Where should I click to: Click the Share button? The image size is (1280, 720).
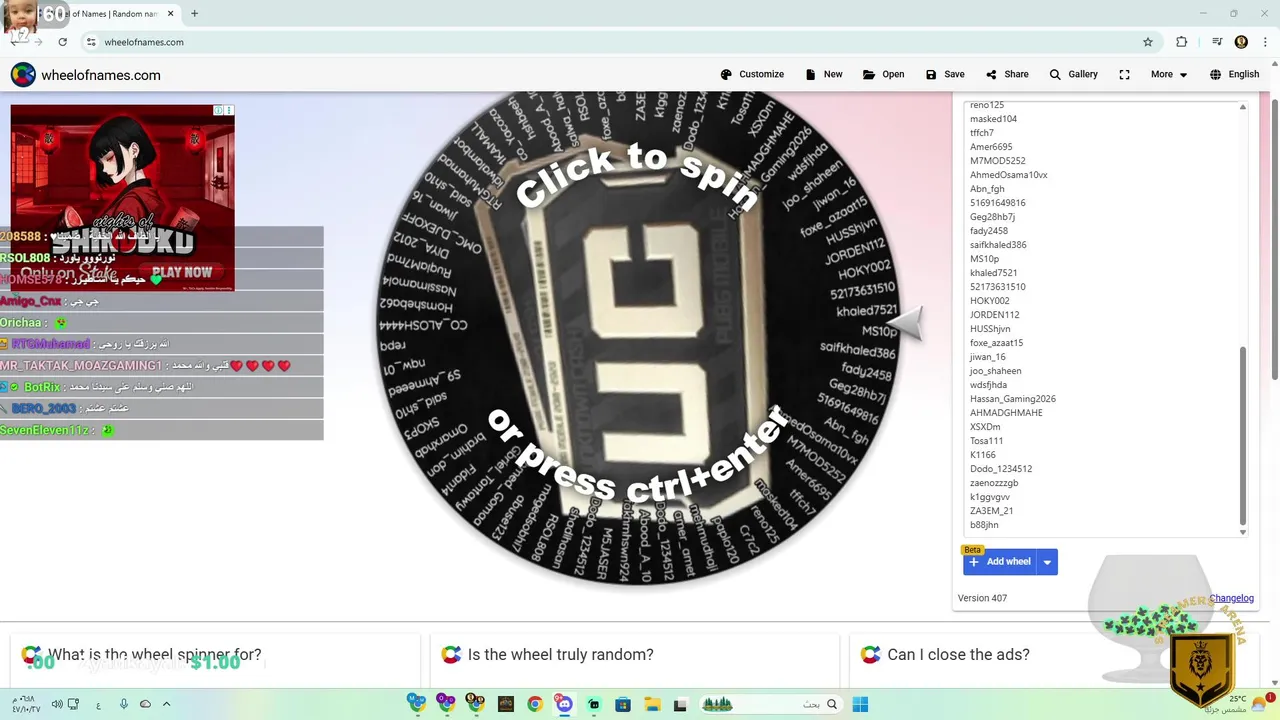(1007, 74)
